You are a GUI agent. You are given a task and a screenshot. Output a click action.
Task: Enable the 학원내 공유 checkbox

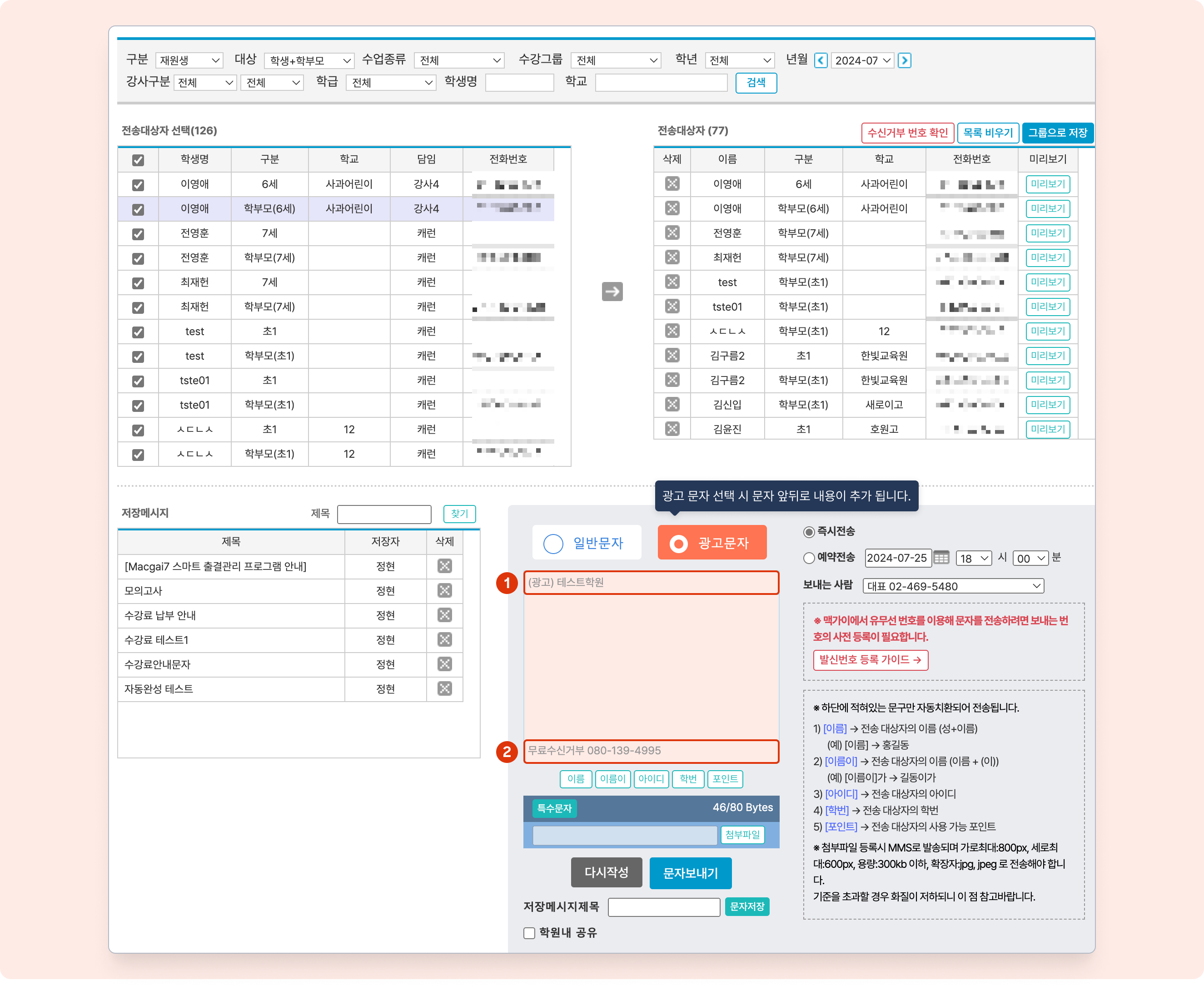click(x=529, y=933)
